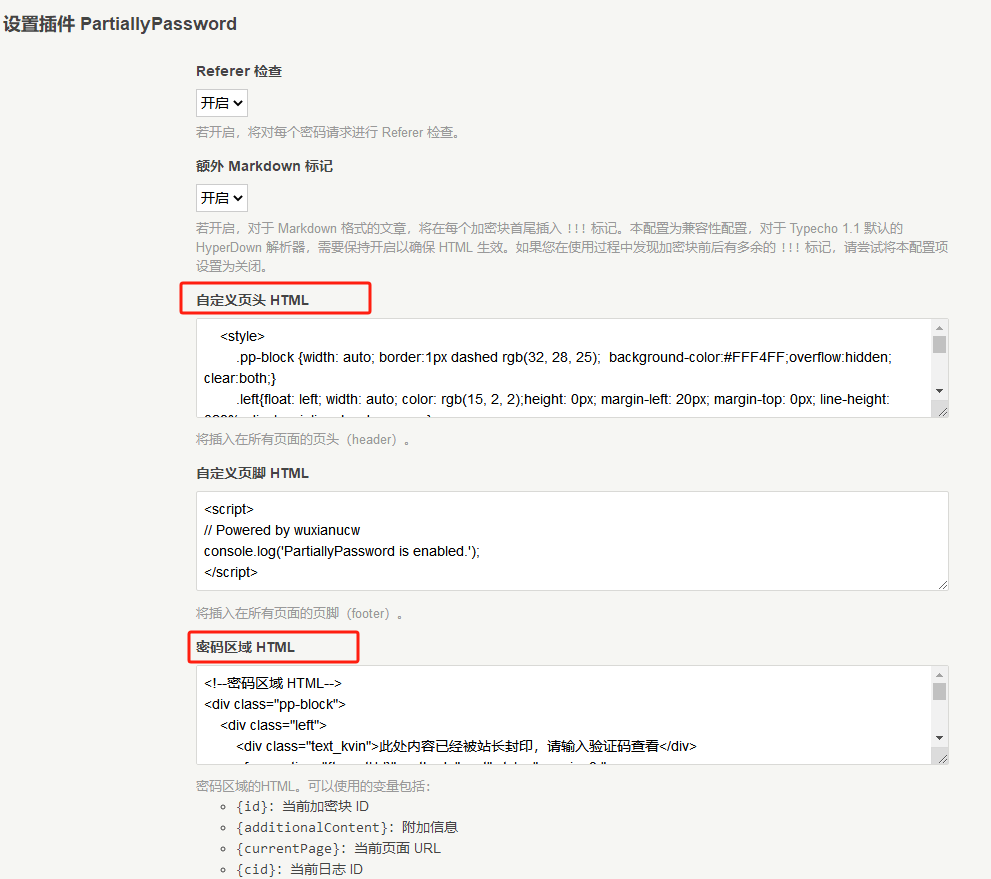Click the resize handle of 自定义页头 HTML textarea

[x=940, y=410]
